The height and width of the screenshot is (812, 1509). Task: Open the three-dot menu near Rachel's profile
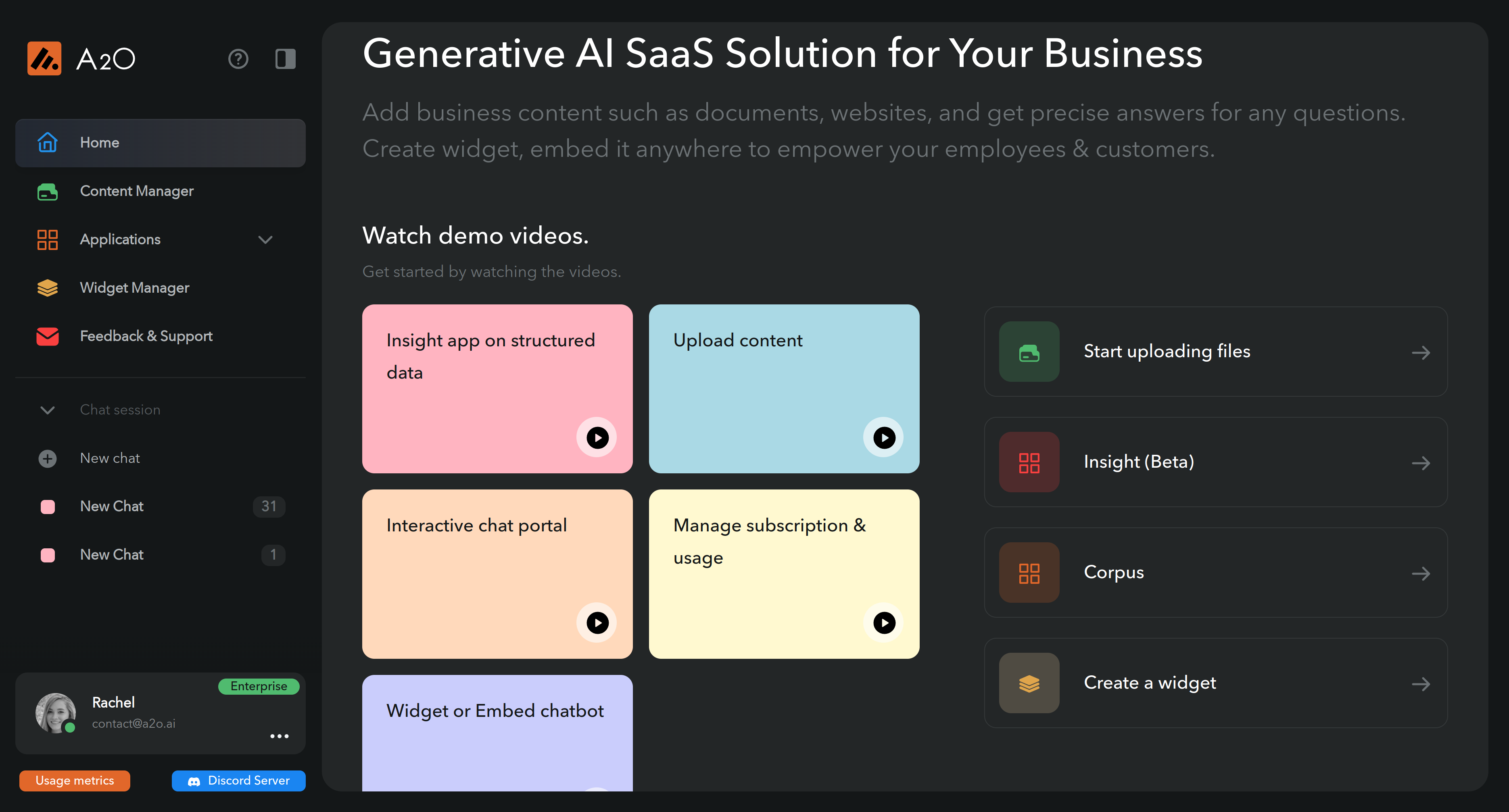click(280, 736)
